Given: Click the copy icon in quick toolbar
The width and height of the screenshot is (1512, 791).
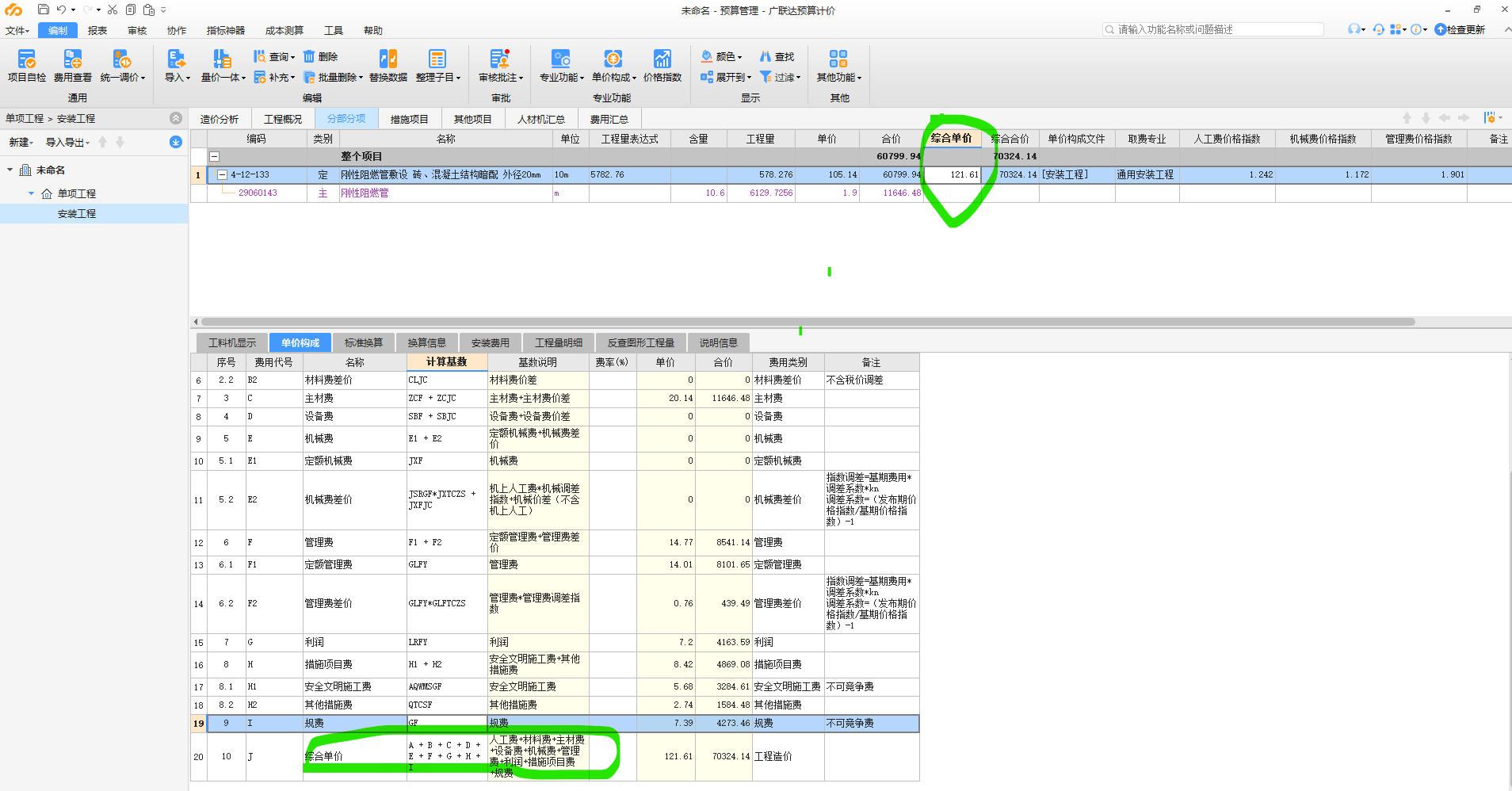Looking at the screenshot, I should point(131,10).
